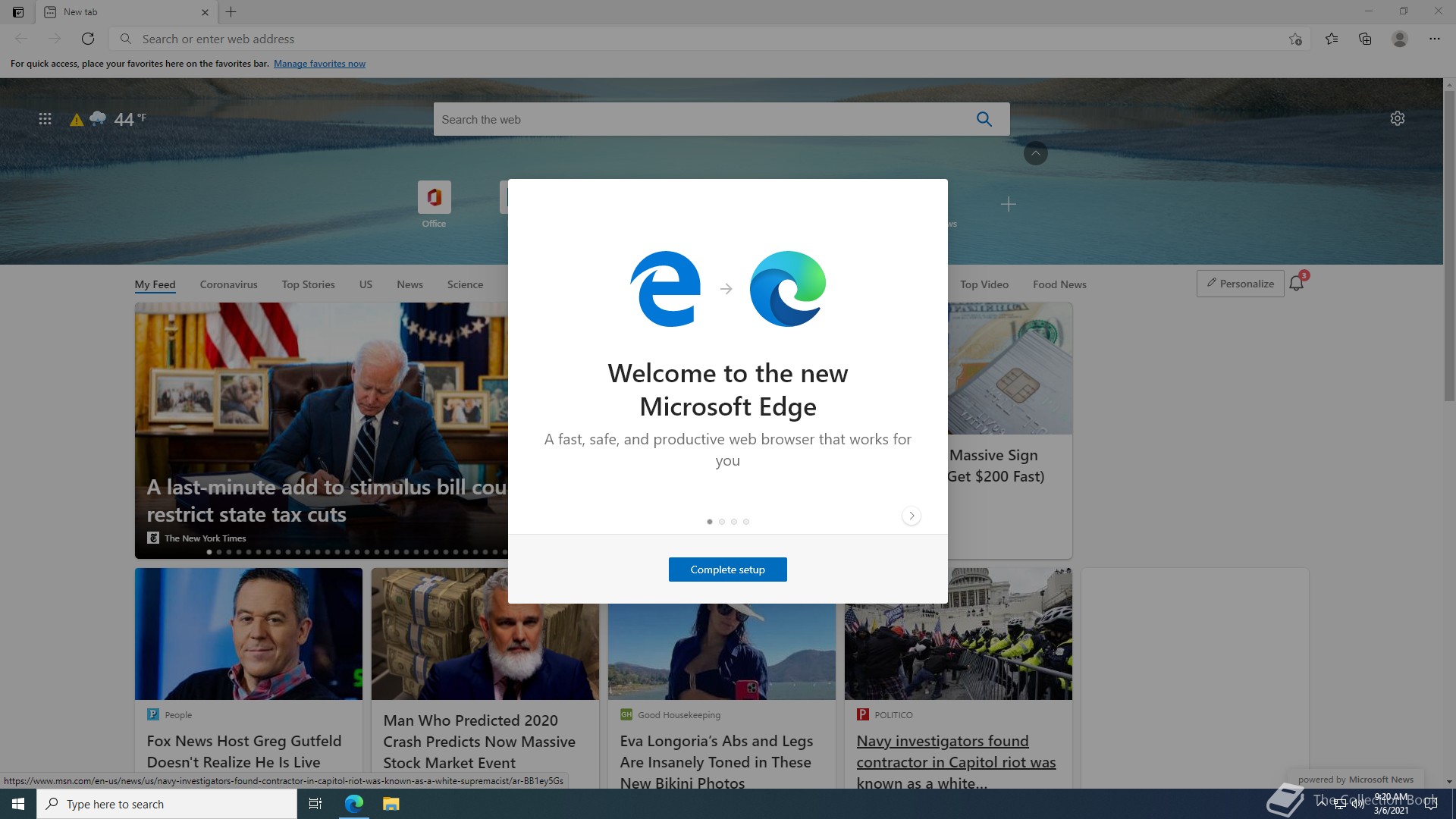Click Complete setup button
The height and width of the screenshot is (819, 1456).
pos(727,570)
